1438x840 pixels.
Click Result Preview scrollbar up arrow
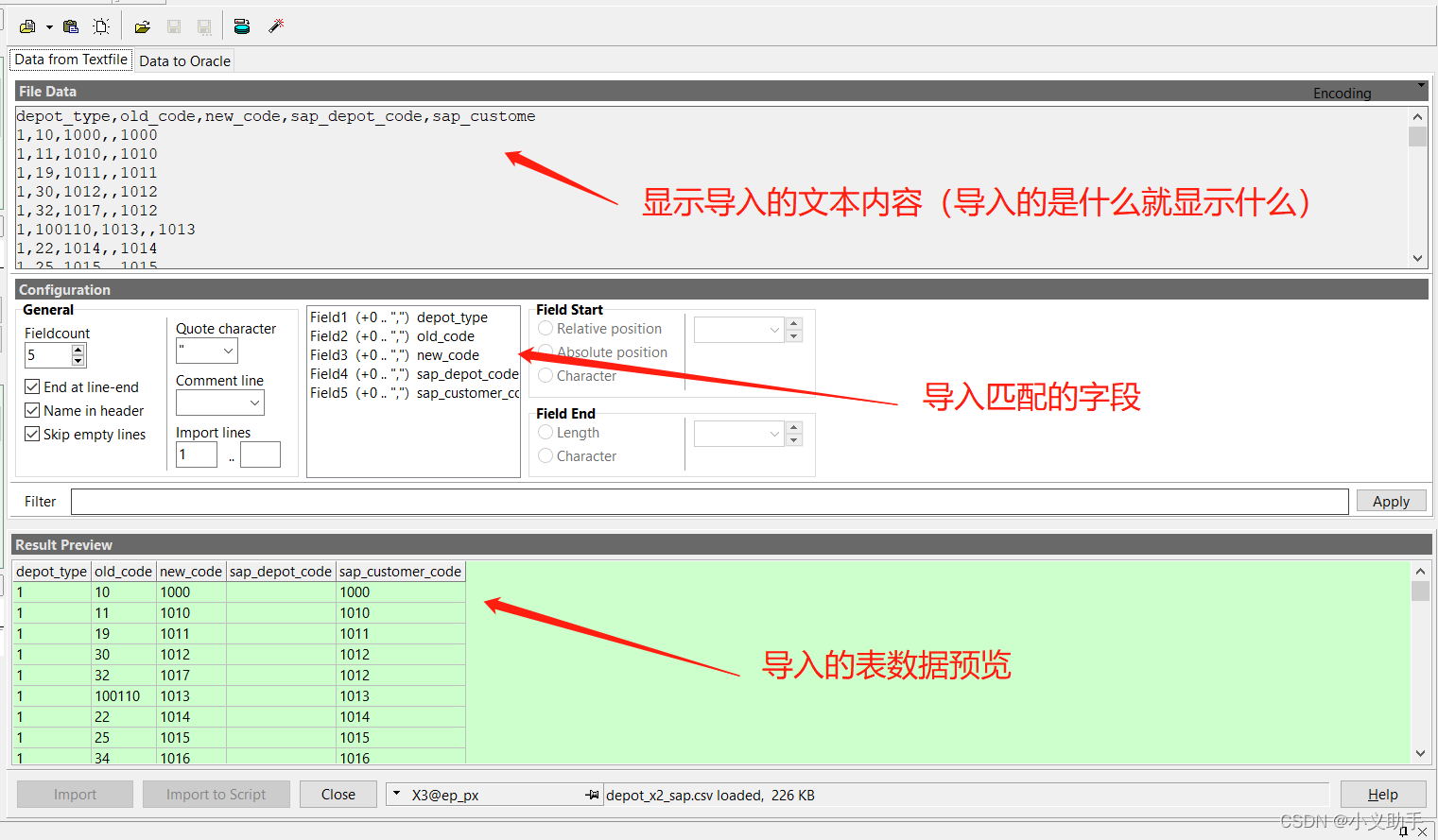coord(1420,572)
